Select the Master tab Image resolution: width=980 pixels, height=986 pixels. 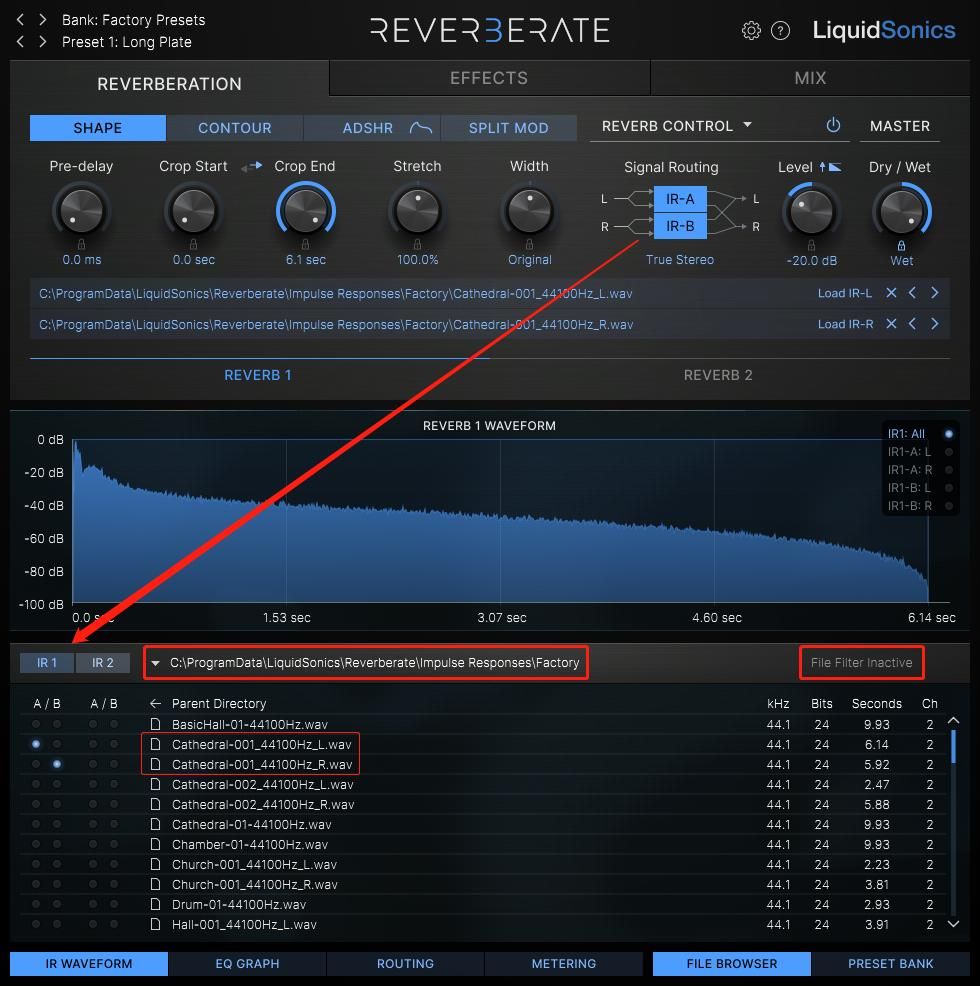[899, 126]
